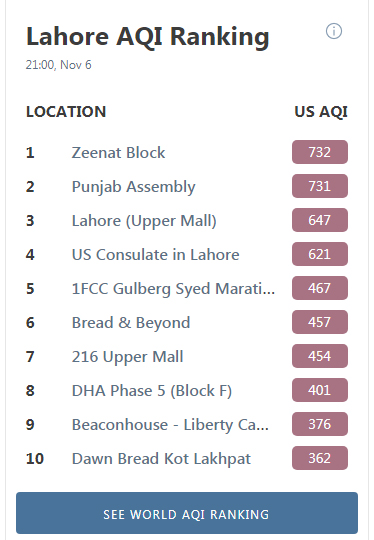Click the See World AQI Ranking button
Viewport: 374px width, 540px height.
(187, 513)
